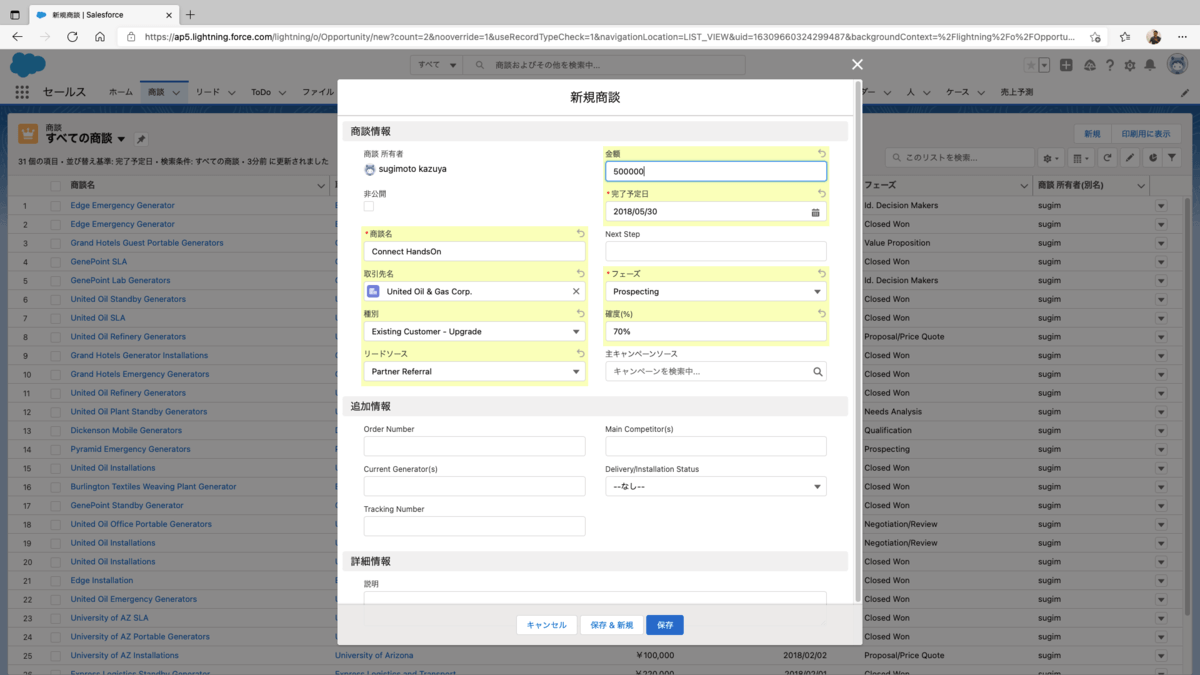Open the calendar picker for 完了予定日

[x=815, y=212]
